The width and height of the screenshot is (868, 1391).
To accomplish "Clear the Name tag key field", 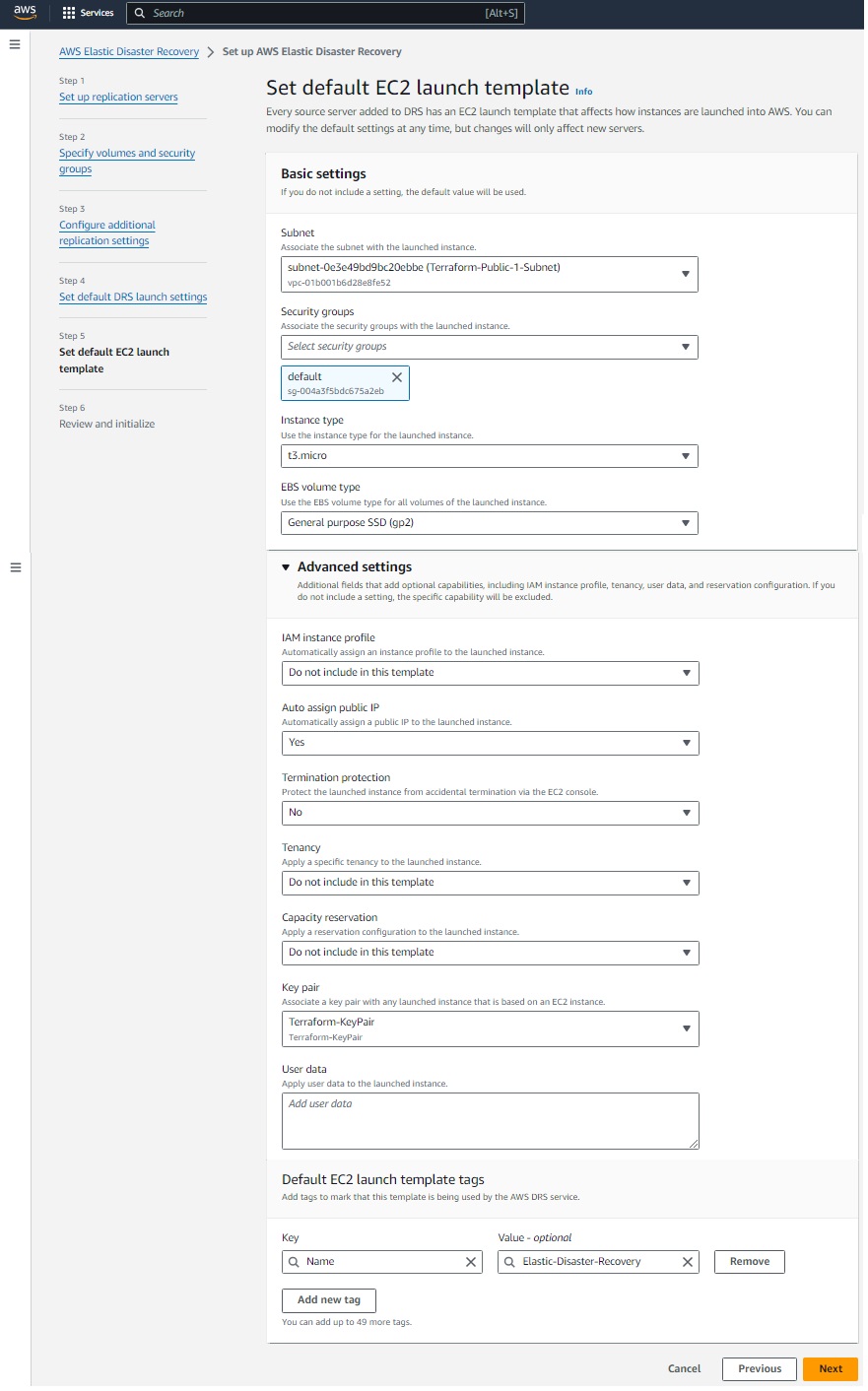I will click(471, 1262).
